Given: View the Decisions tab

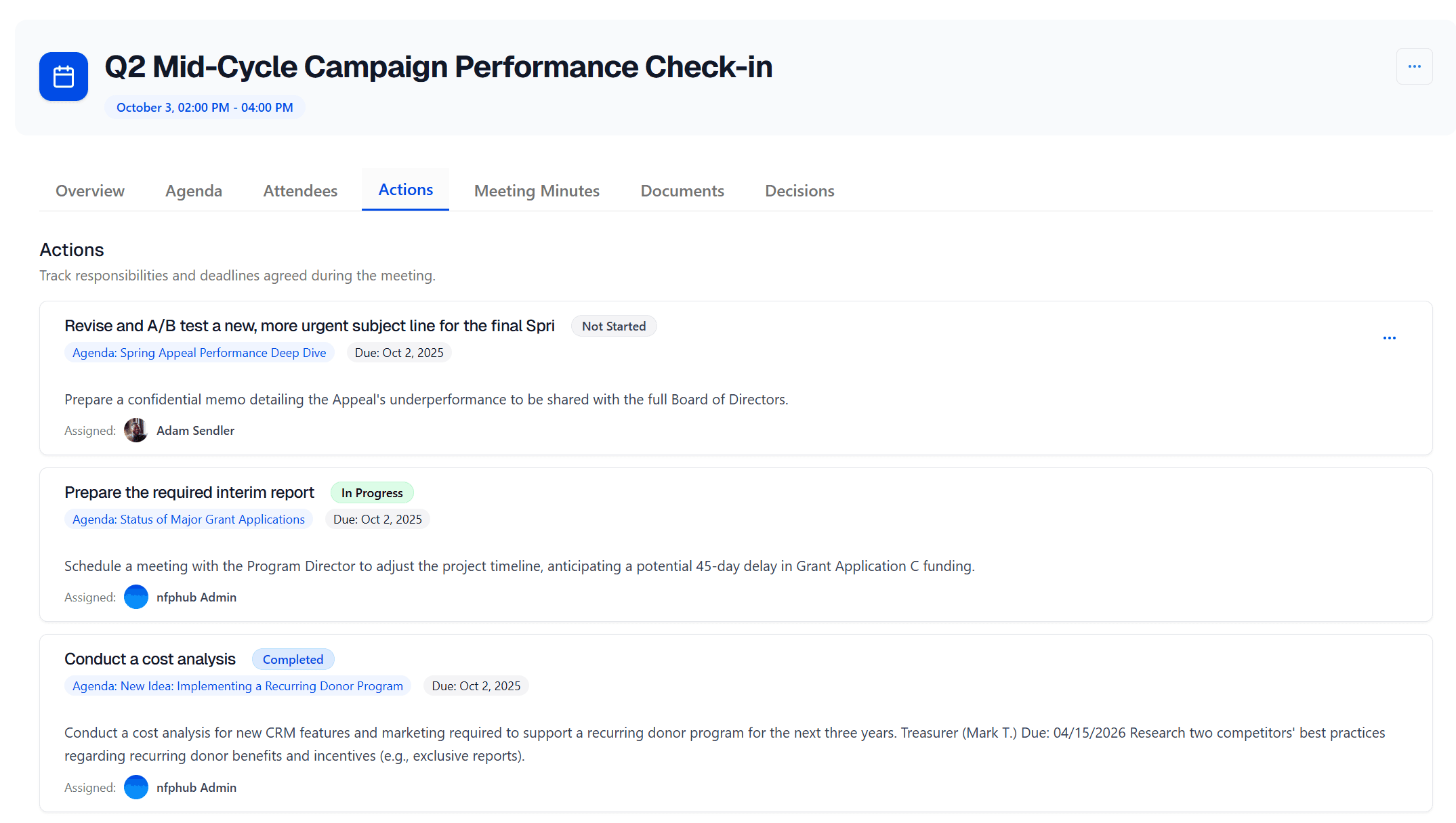Looking at the screenshot, I should coord(799,191).
